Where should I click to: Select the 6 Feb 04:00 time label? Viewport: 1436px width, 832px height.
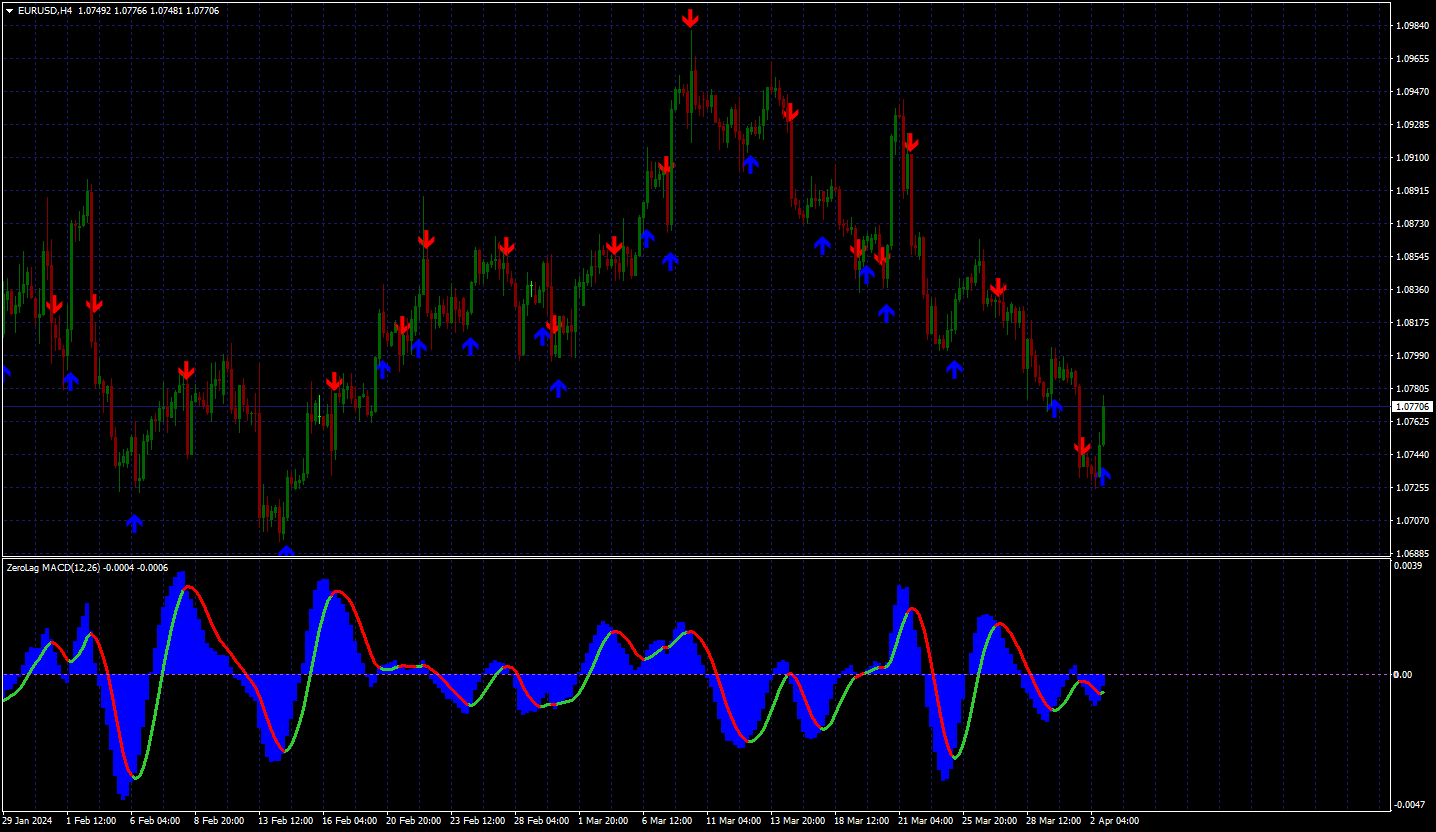pyautogui.click(x=155, y=821)
